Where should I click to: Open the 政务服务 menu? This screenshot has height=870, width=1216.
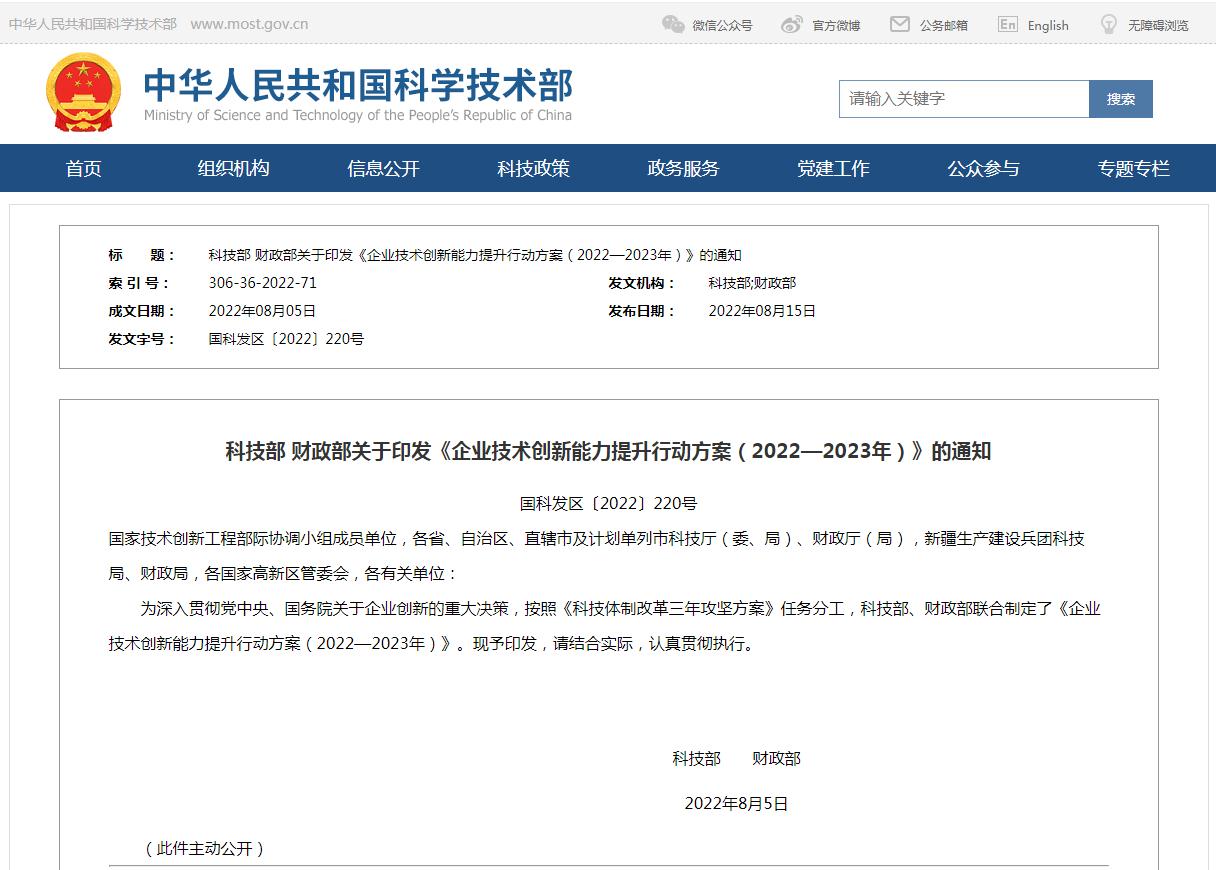(x=683, y=169)
